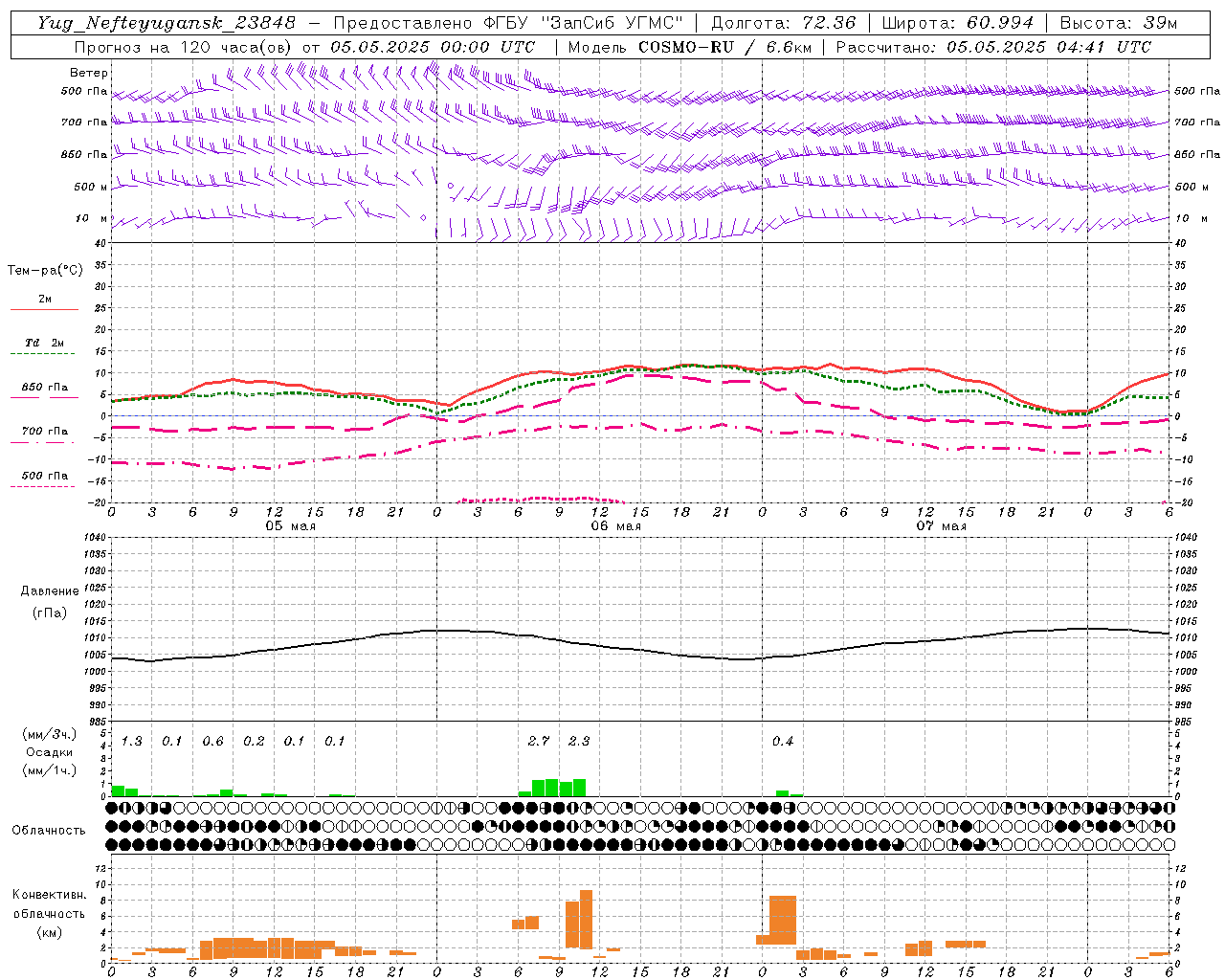Screen dimensions: 1225x980
Task: Click the (км) convective height unit label
Action: 49,932
